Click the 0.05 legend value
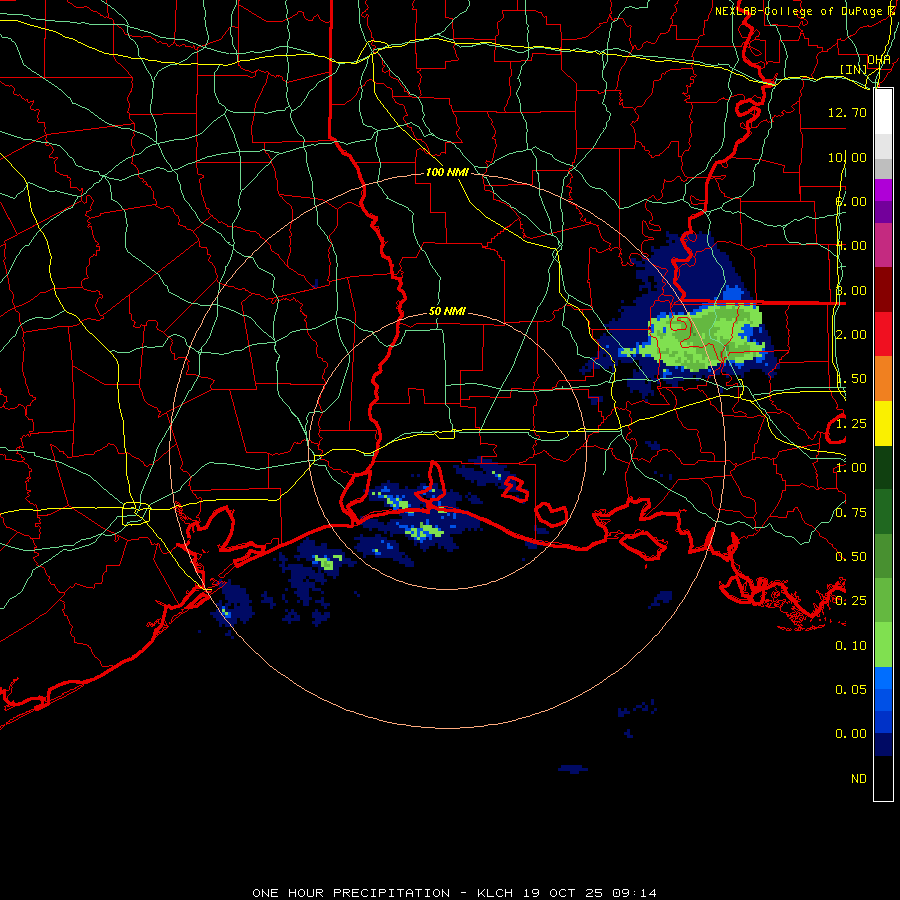This screenshot has width=900, height=900. pyautogui.click(x=851, y=690)
